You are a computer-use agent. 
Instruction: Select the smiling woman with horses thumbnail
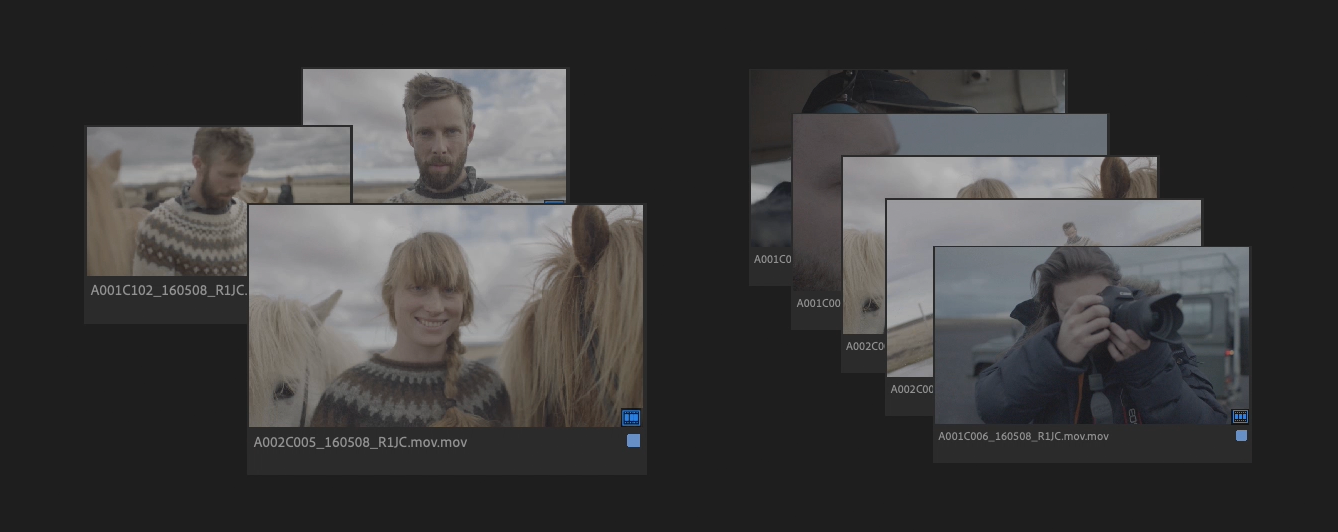point(445,316)
